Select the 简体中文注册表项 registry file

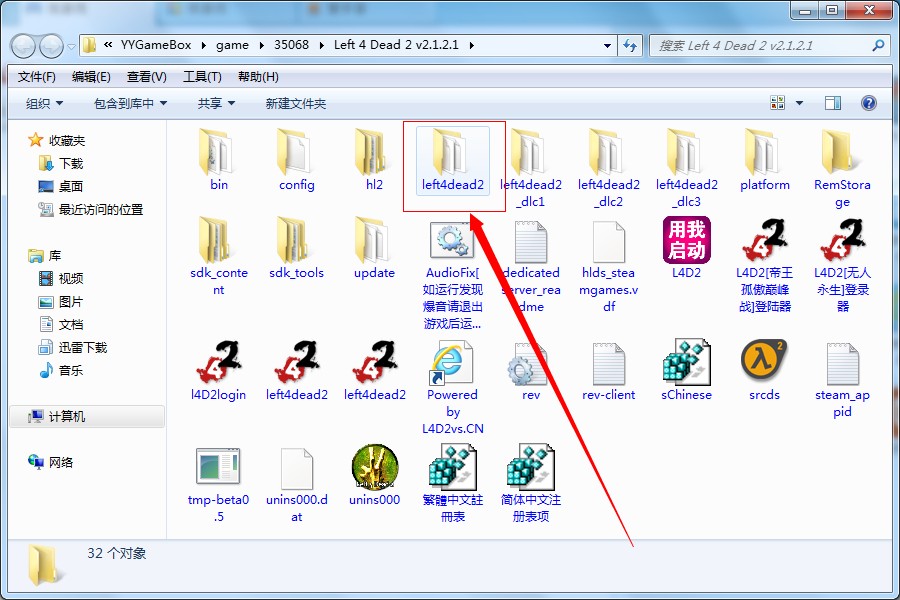tap(530, 483)
